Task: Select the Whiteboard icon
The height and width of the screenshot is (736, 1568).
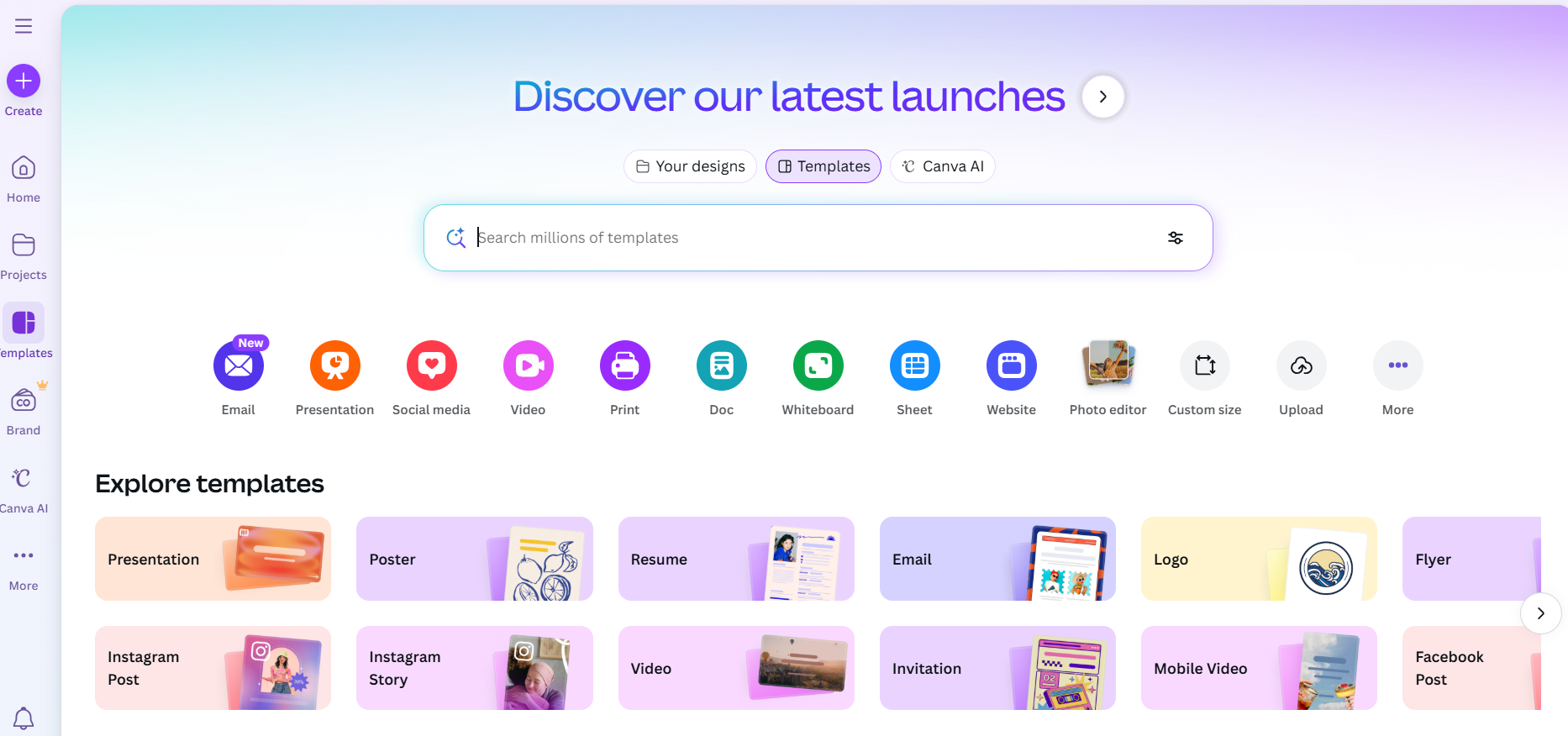Action: pos(818,365)
